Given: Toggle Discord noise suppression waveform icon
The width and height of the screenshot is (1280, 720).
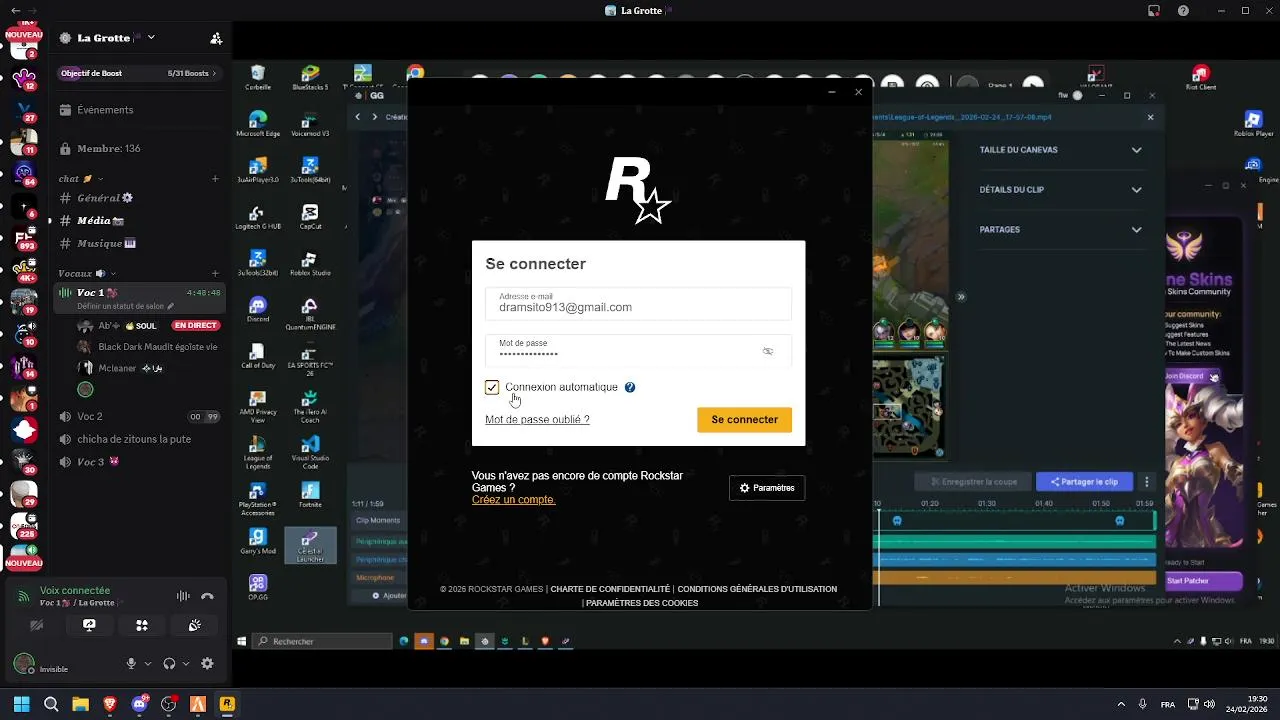Looking at the screenshot, I should [183, 596].
